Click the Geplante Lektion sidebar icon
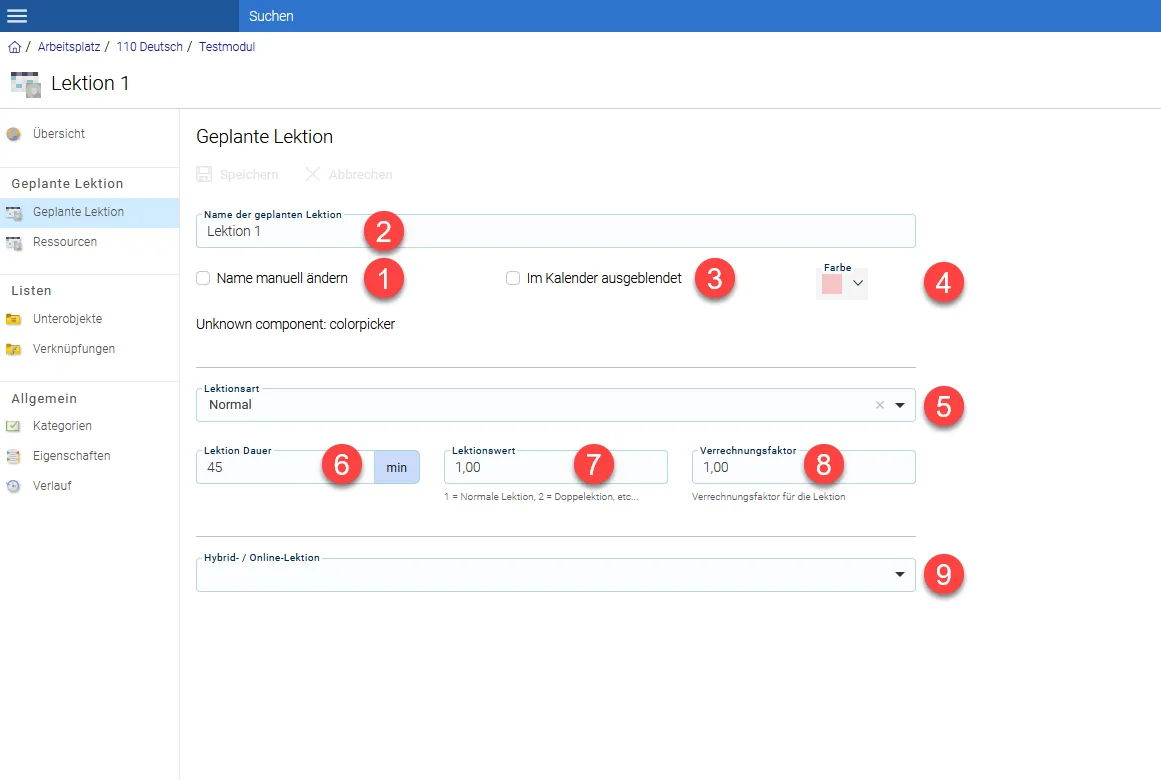1161x780 pixels. (x=13, y=213)
